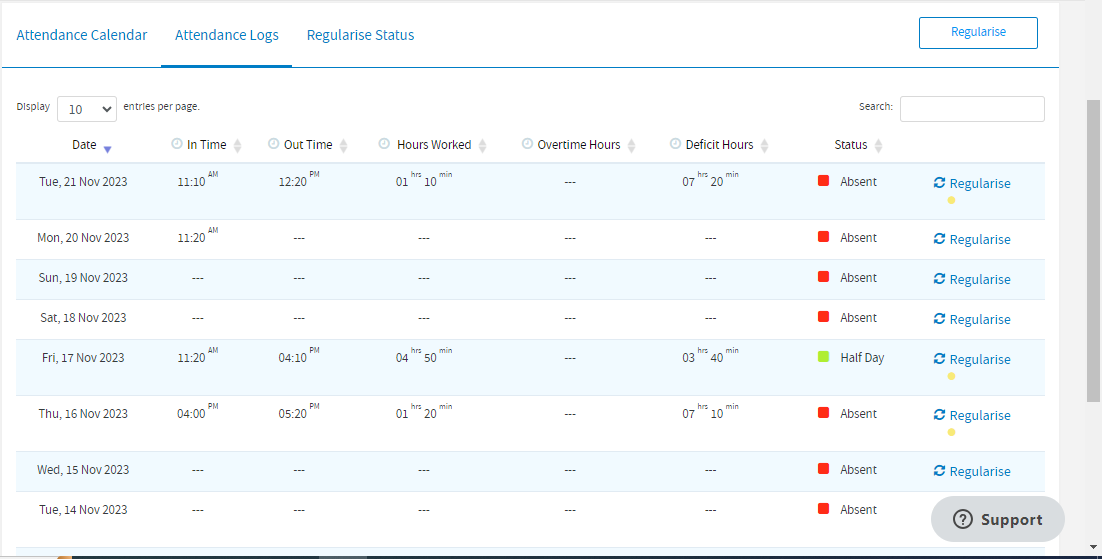Viewport: 1102px width, 559px height.
Task: Open the Regularise Status tab
Action: point(360,35)
